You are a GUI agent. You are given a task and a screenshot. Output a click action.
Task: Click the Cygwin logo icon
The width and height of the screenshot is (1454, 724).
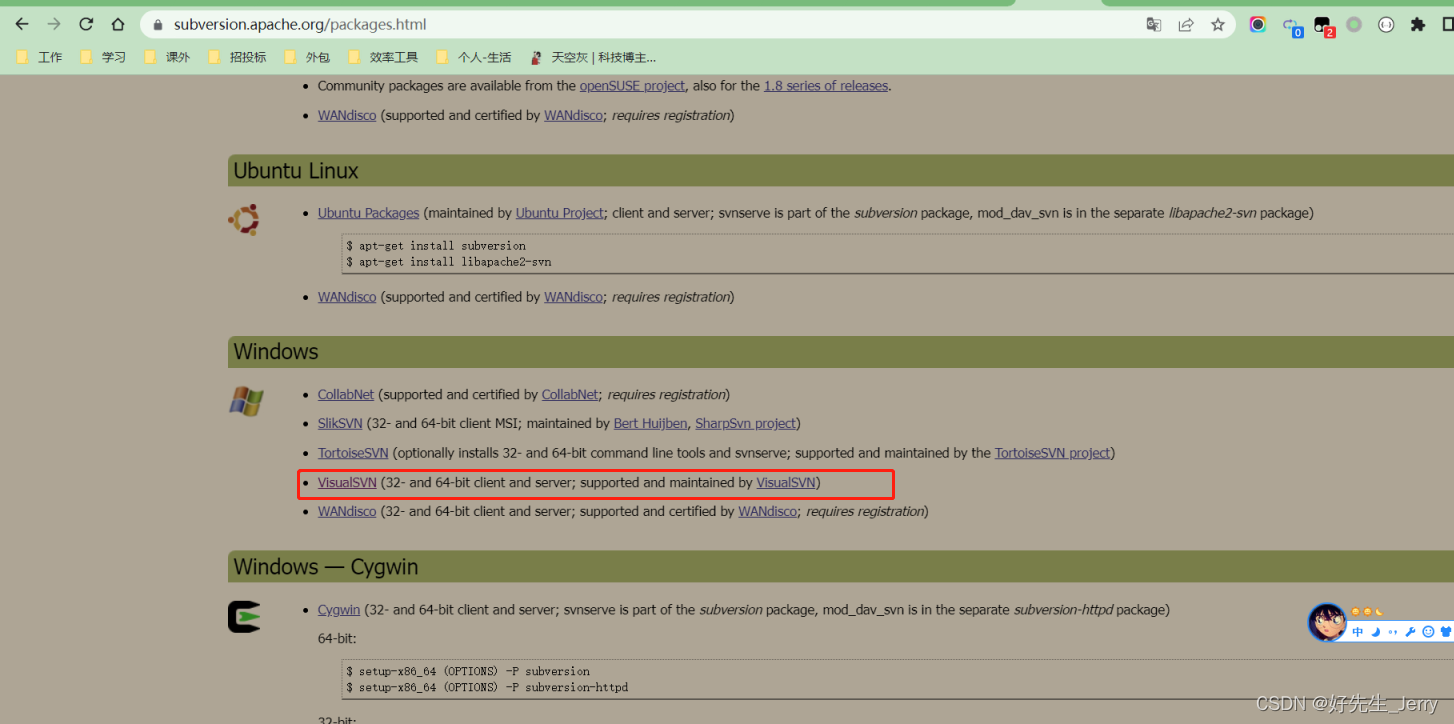pyautogui.click(x=244, y=617)
